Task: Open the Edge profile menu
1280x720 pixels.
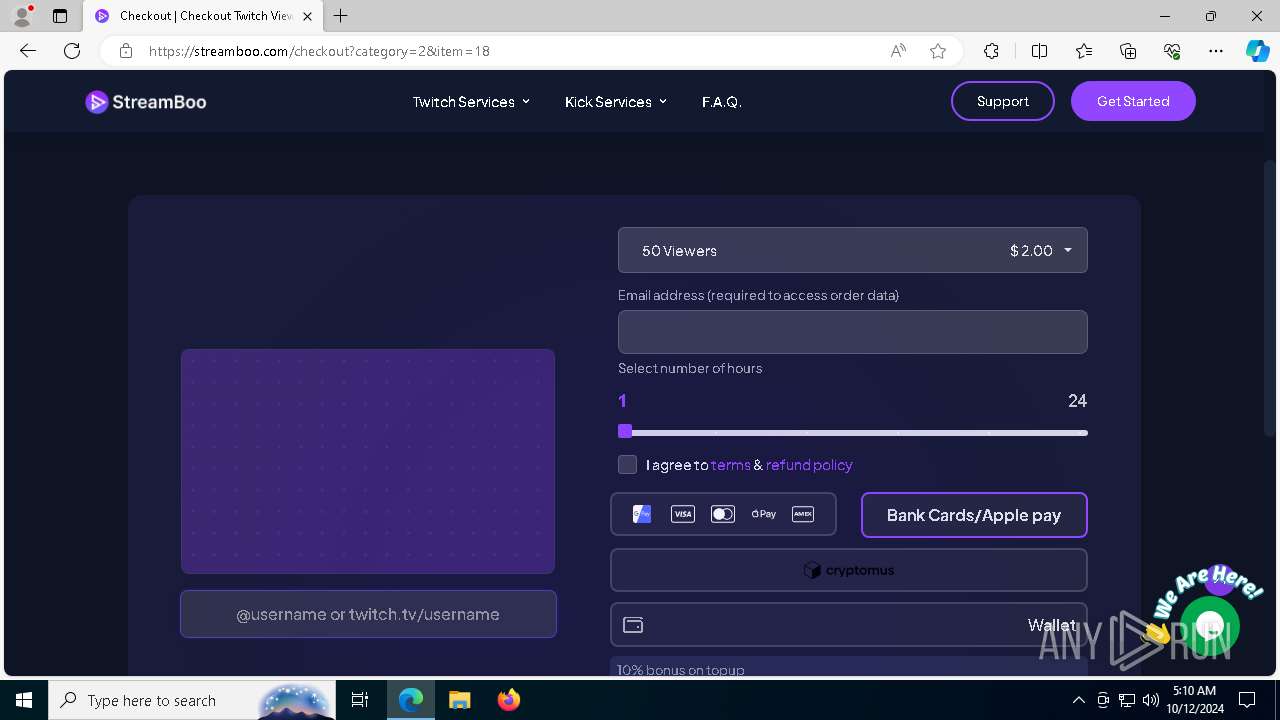Action: click(22, 16)
